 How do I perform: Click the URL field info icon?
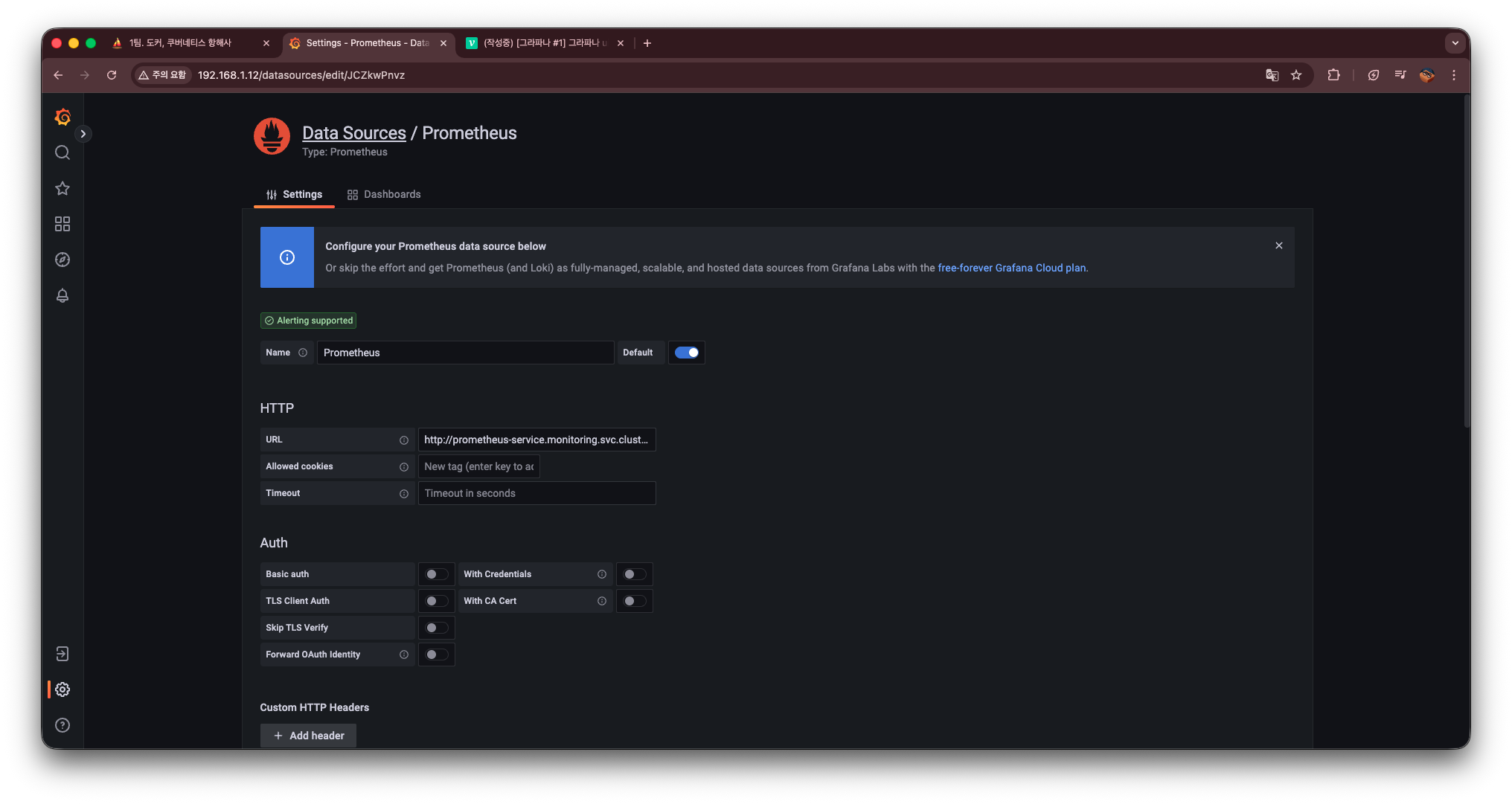click(x=404, y=440)
